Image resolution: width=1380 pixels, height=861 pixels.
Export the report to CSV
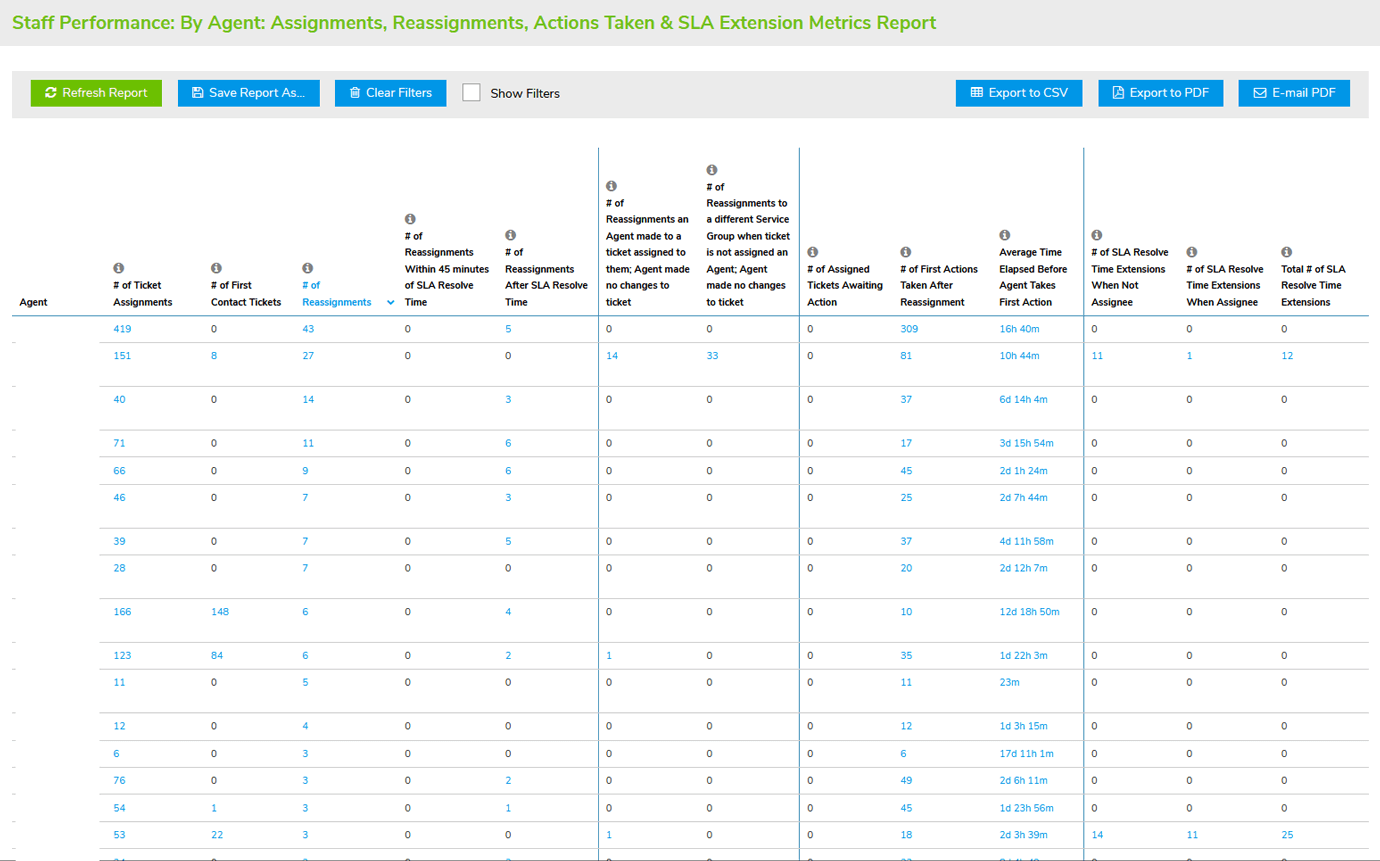tap(1018, 93)
